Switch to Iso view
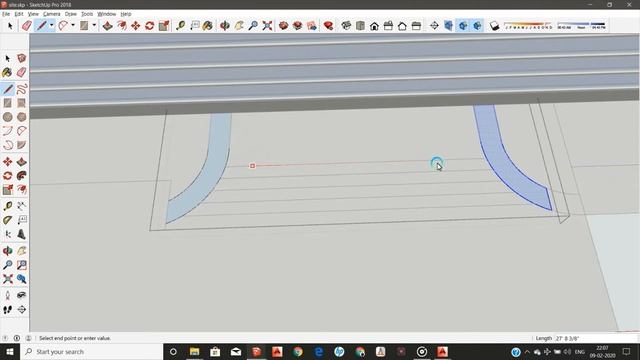Viewport: 640px width, 360px height. pos(346,26)
